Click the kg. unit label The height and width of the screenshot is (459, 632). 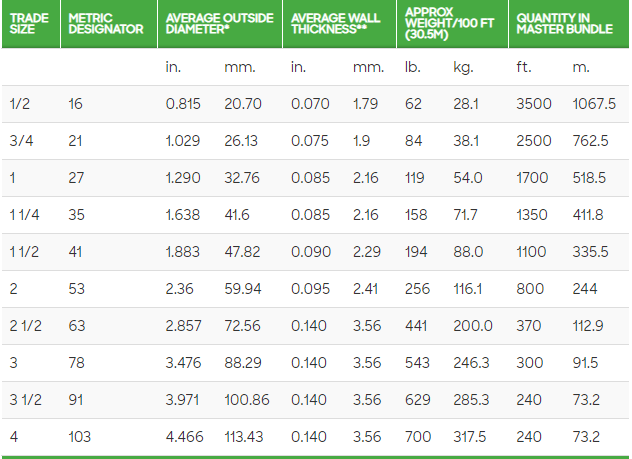click(x=462, y=68)
